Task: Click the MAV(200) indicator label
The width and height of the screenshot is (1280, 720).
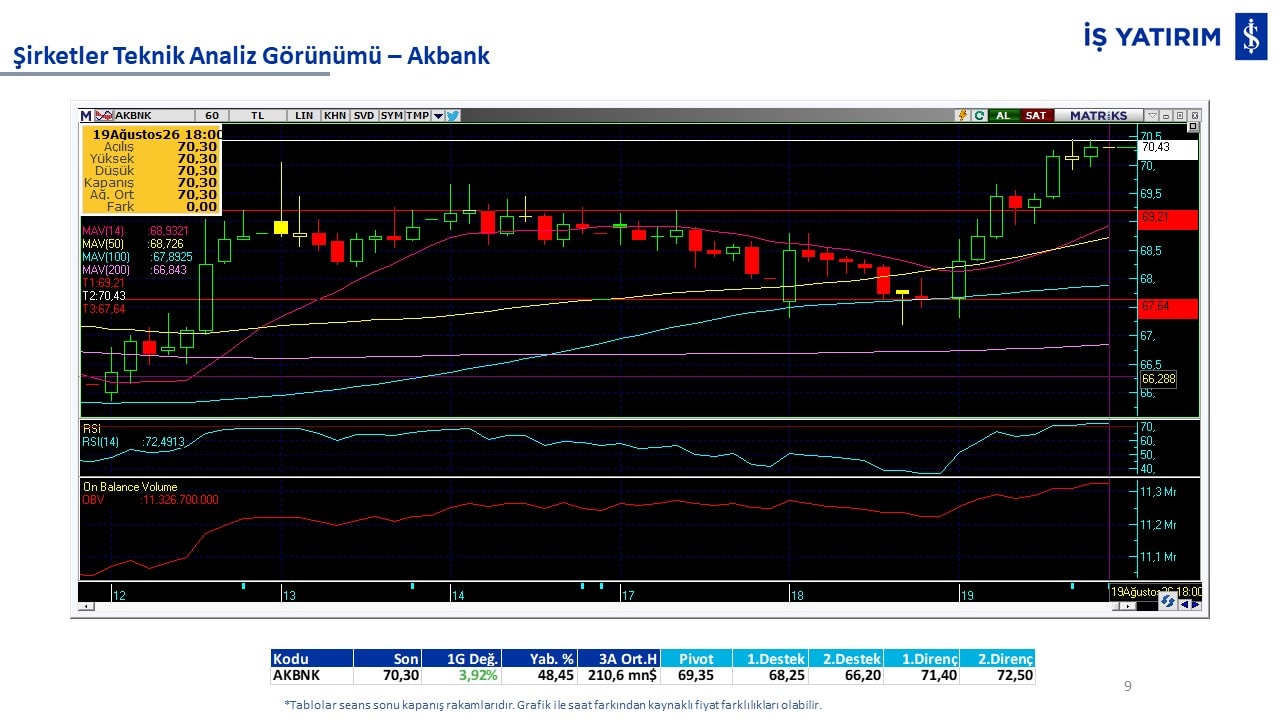Action: (x=106, y=270)
